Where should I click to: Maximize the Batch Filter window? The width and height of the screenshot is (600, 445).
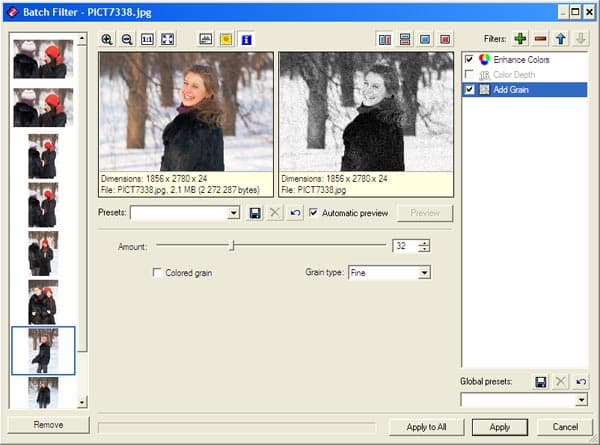tap(575, 12)
